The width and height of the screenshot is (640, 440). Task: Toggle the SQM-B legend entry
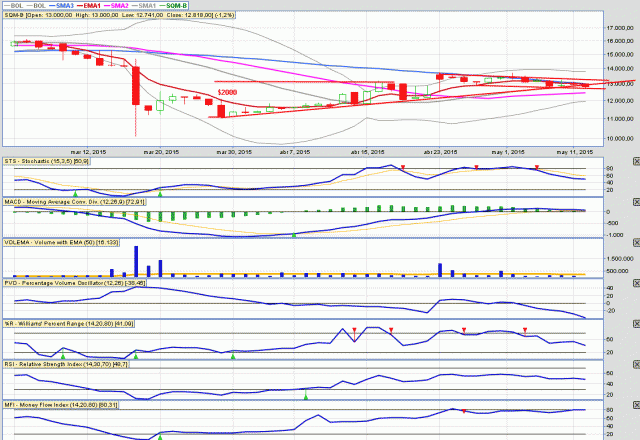pos(173,6)
